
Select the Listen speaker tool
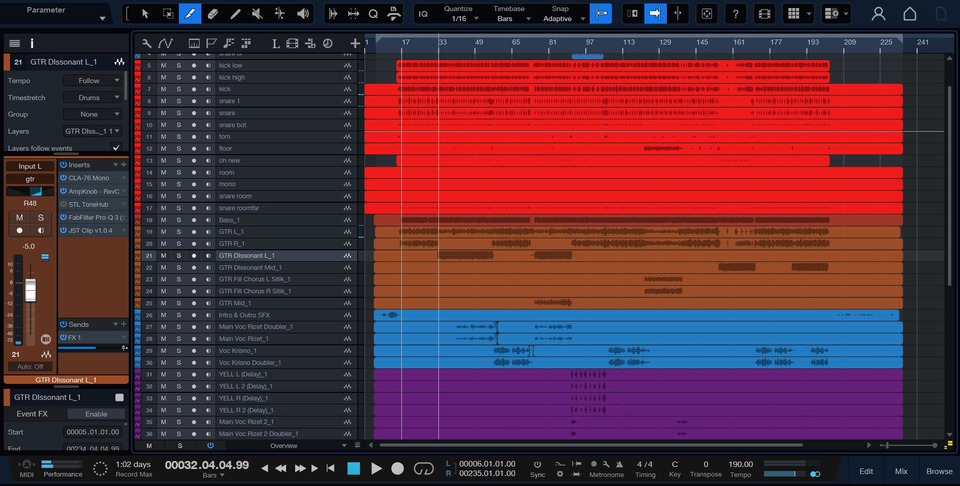302,13
